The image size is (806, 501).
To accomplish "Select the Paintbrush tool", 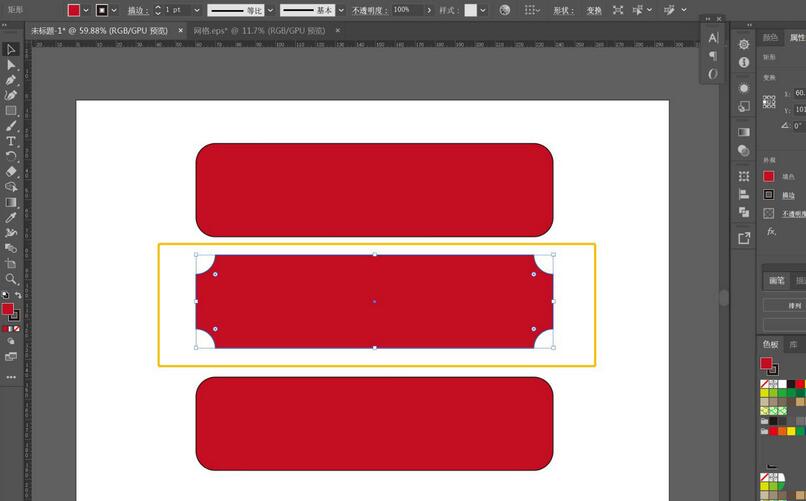I will pyautogui.click(x=11, y=126).
